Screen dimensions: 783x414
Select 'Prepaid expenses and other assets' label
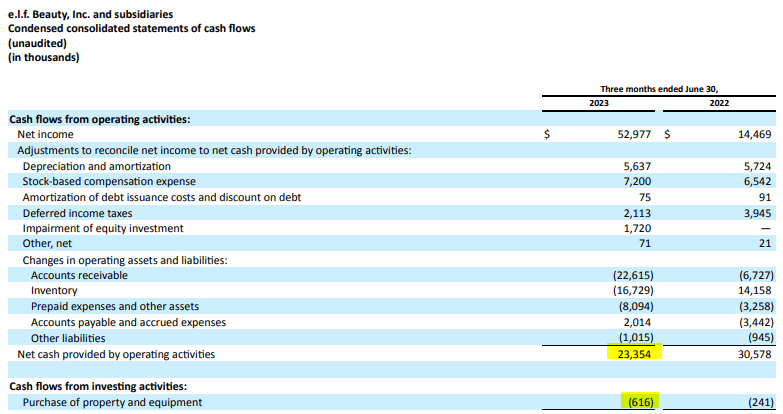(x=115, y=306)
